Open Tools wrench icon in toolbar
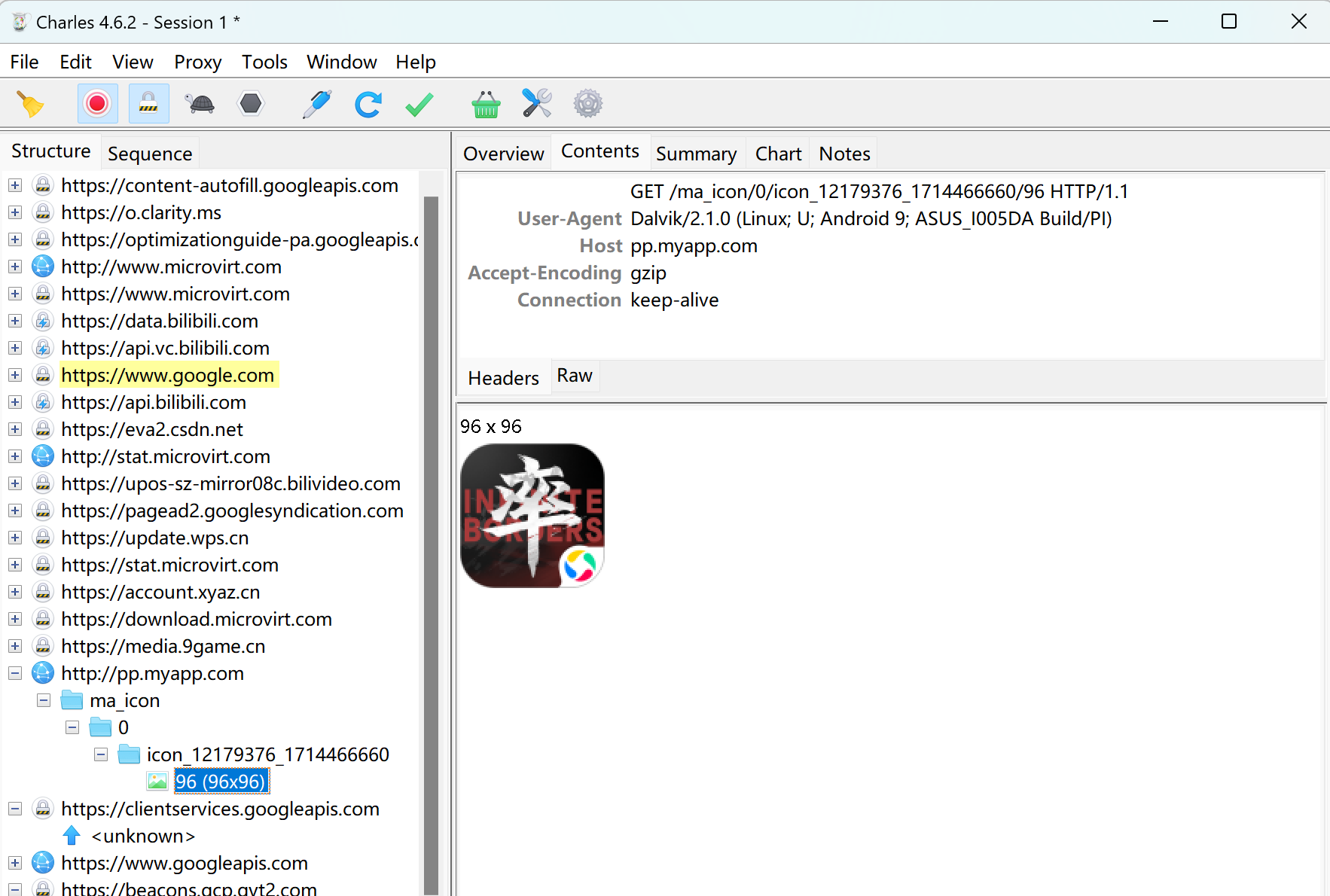The width and height of the screenshot is (1330, 896). (537, 104)
